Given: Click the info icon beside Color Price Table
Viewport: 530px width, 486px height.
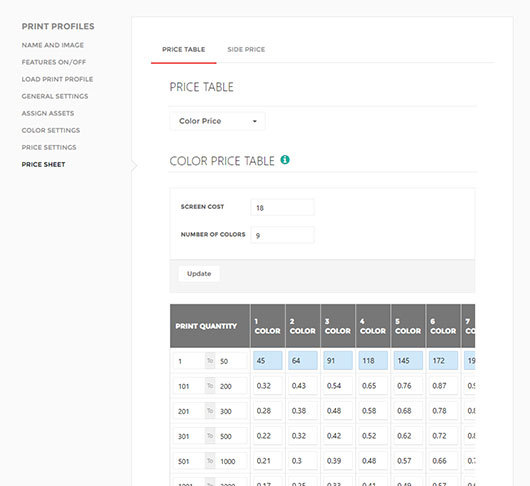Looking at the screenshot, I should pyautogui.click(x=285, y=160).
